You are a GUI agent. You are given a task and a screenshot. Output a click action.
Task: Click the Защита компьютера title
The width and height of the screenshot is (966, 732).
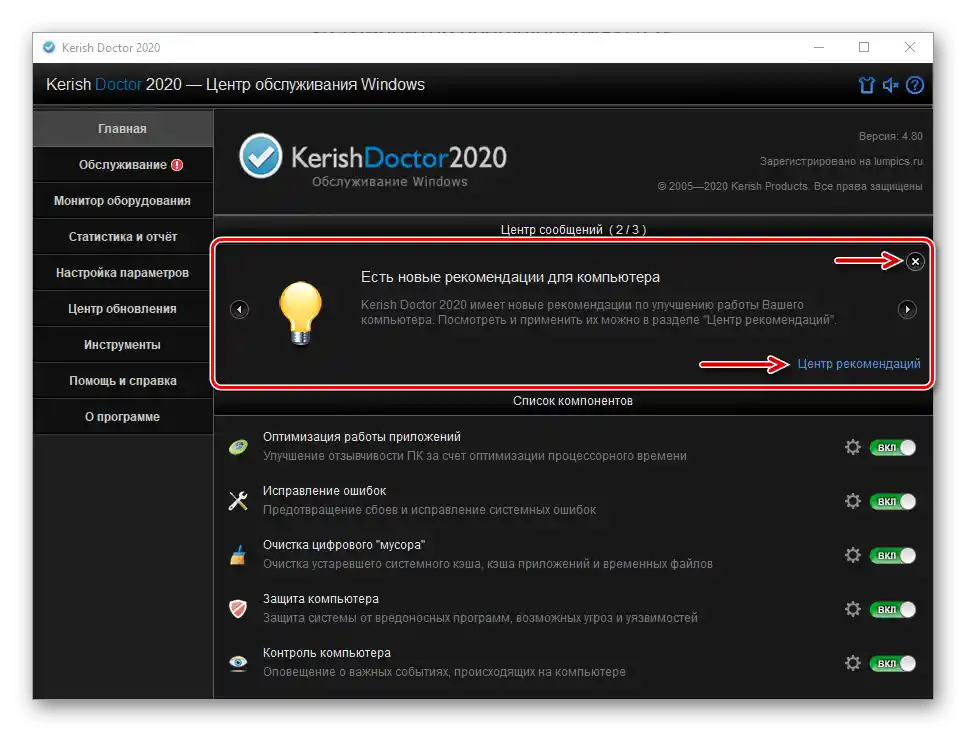point(321,599)
